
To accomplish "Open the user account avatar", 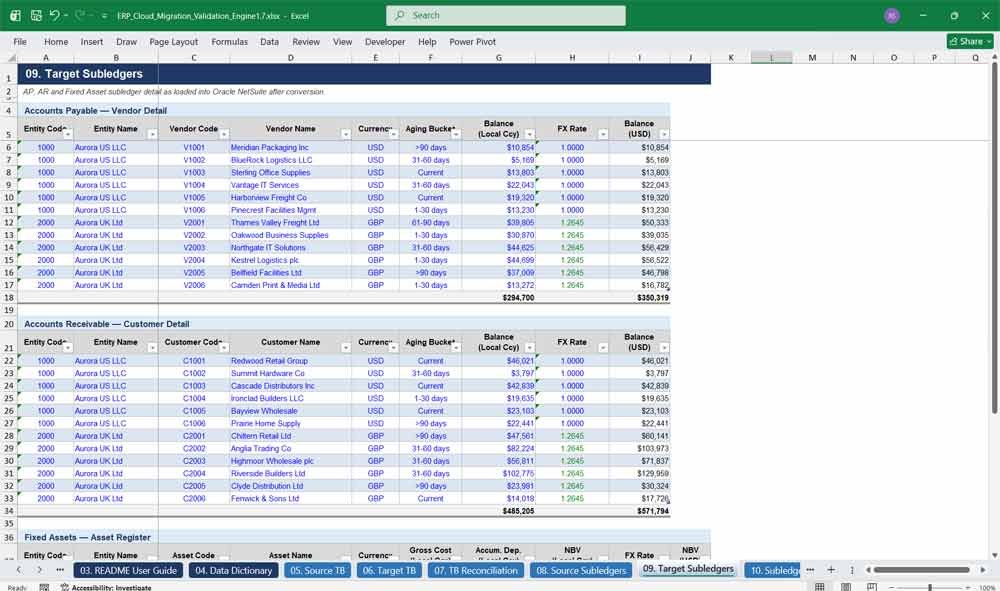I will (892, 16).
